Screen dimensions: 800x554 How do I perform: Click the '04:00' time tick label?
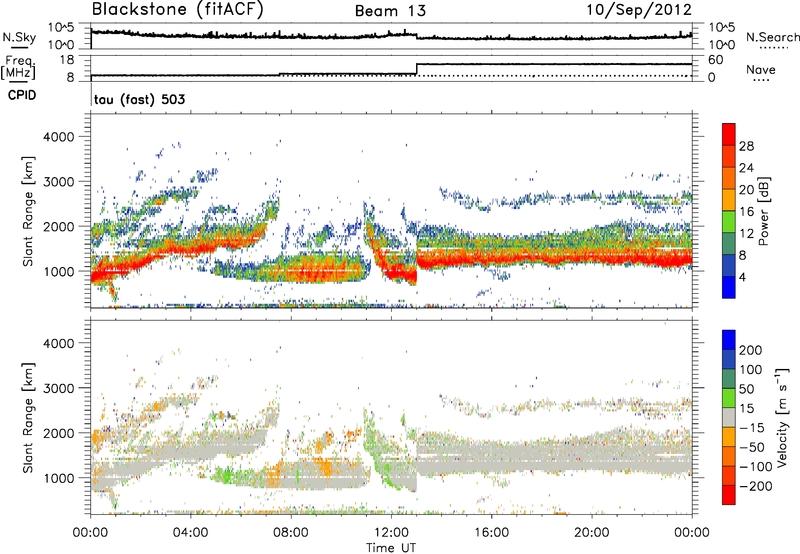coord(191,533)
